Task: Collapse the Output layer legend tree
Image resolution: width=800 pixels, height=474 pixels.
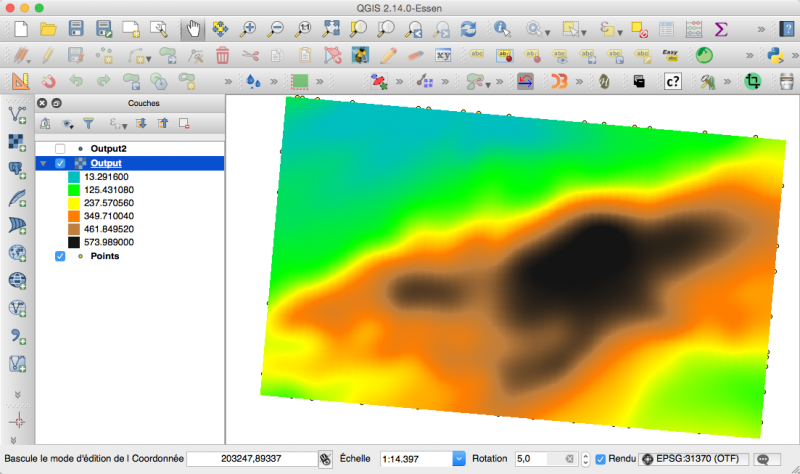Action: [43, 163]
